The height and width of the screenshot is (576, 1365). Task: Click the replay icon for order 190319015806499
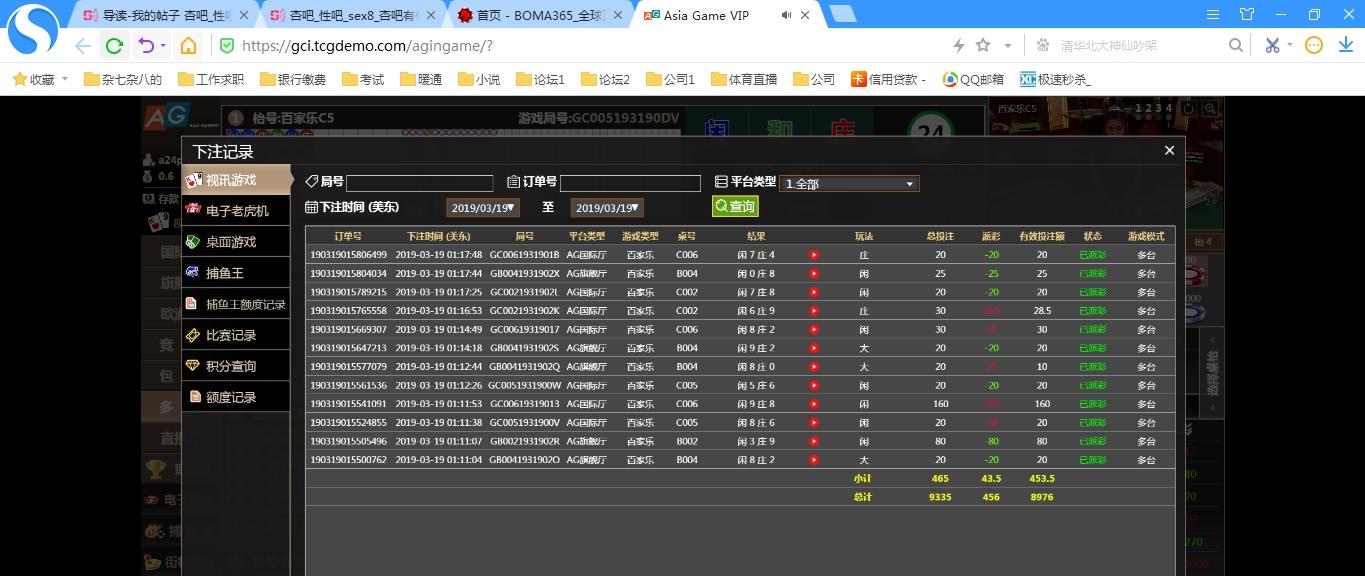814,255
